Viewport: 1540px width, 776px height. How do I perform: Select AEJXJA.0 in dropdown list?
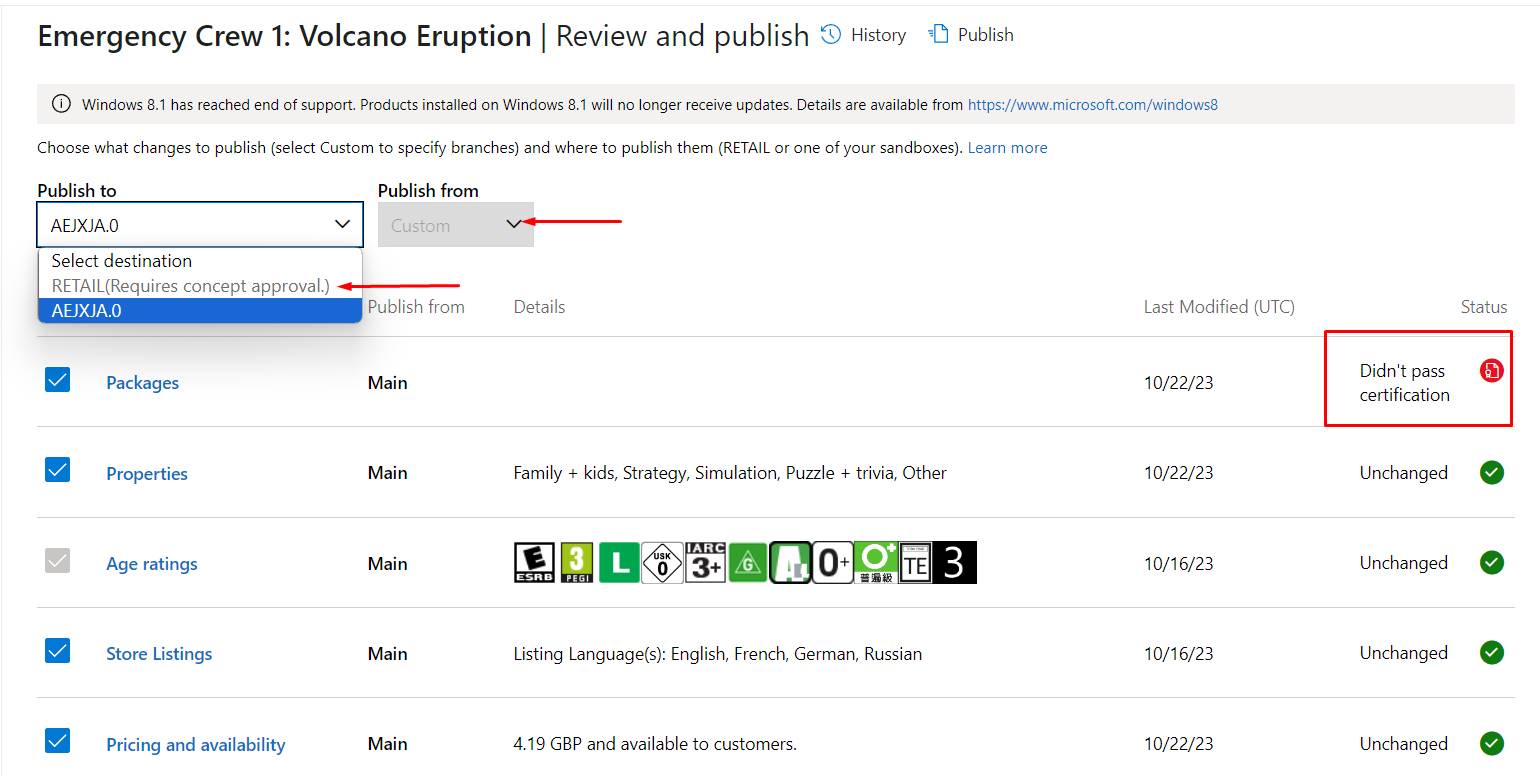click(200, 310)
